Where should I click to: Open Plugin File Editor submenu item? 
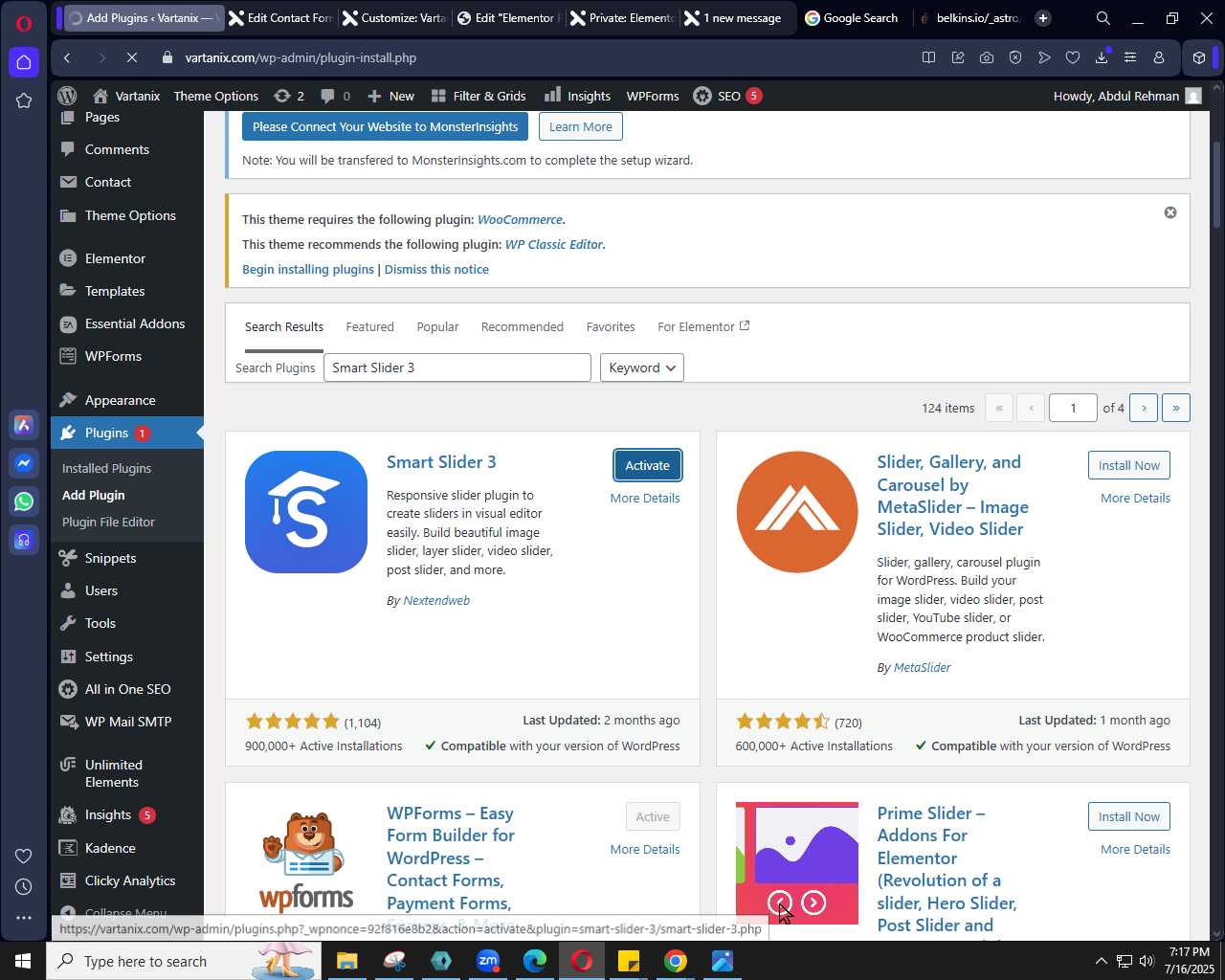tap(108, 522)
